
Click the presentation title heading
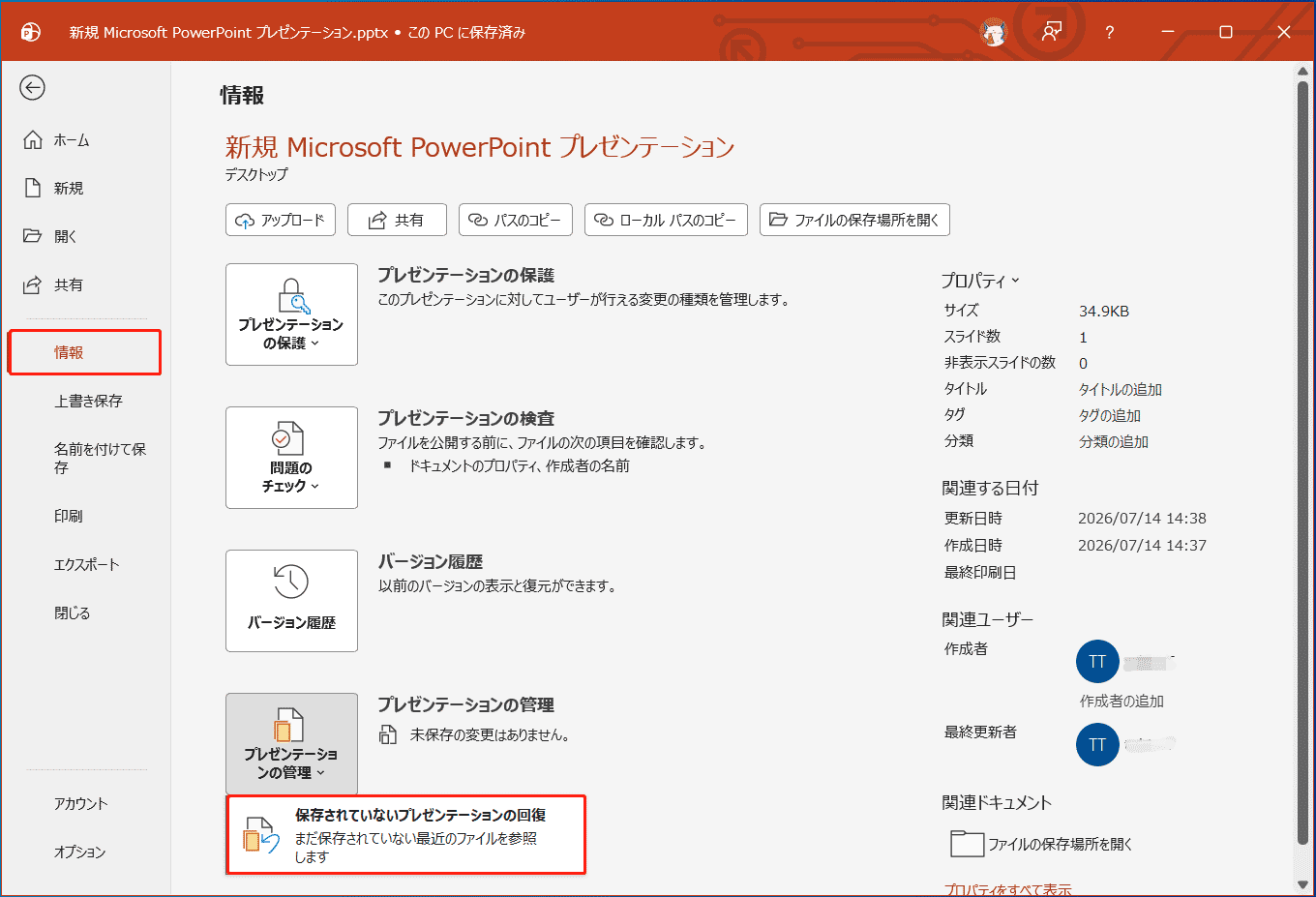tap(480, 147)
